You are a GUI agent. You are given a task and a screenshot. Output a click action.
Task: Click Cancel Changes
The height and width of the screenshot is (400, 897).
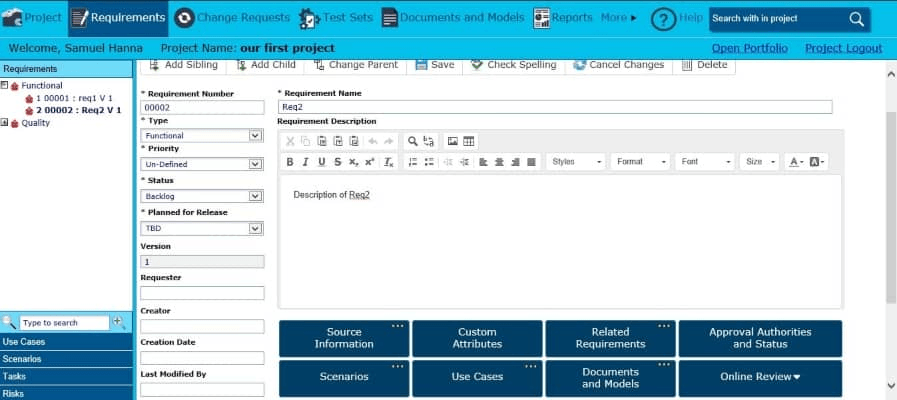(x=619, y=65)
